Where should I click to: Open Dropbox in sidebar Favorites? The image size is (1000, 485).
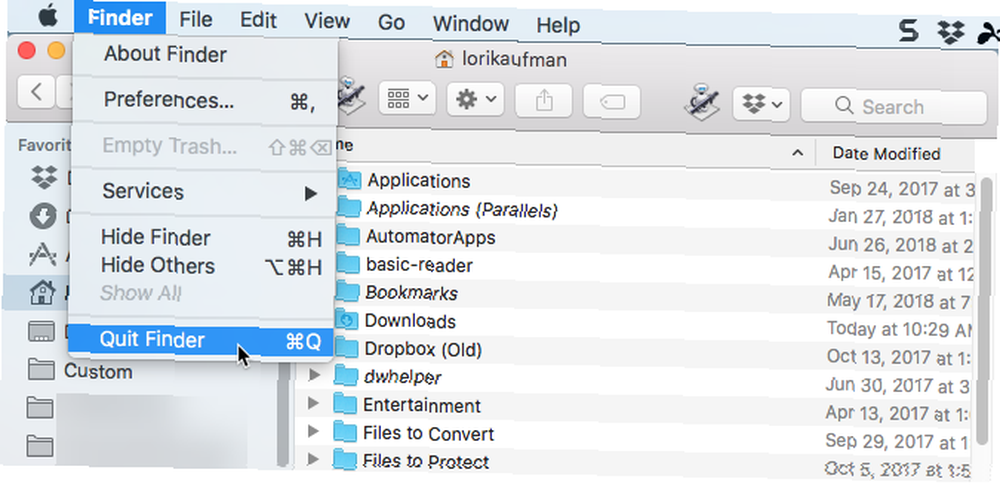[x=43, y=179]
